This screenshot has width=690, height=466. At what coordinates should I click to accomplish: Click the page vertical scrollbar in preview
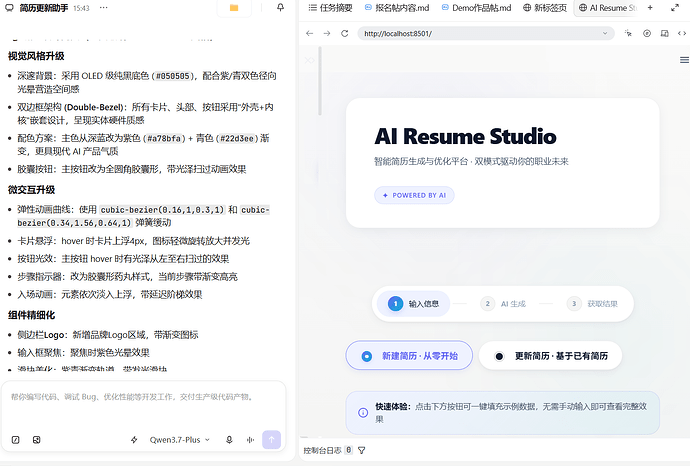320,81
